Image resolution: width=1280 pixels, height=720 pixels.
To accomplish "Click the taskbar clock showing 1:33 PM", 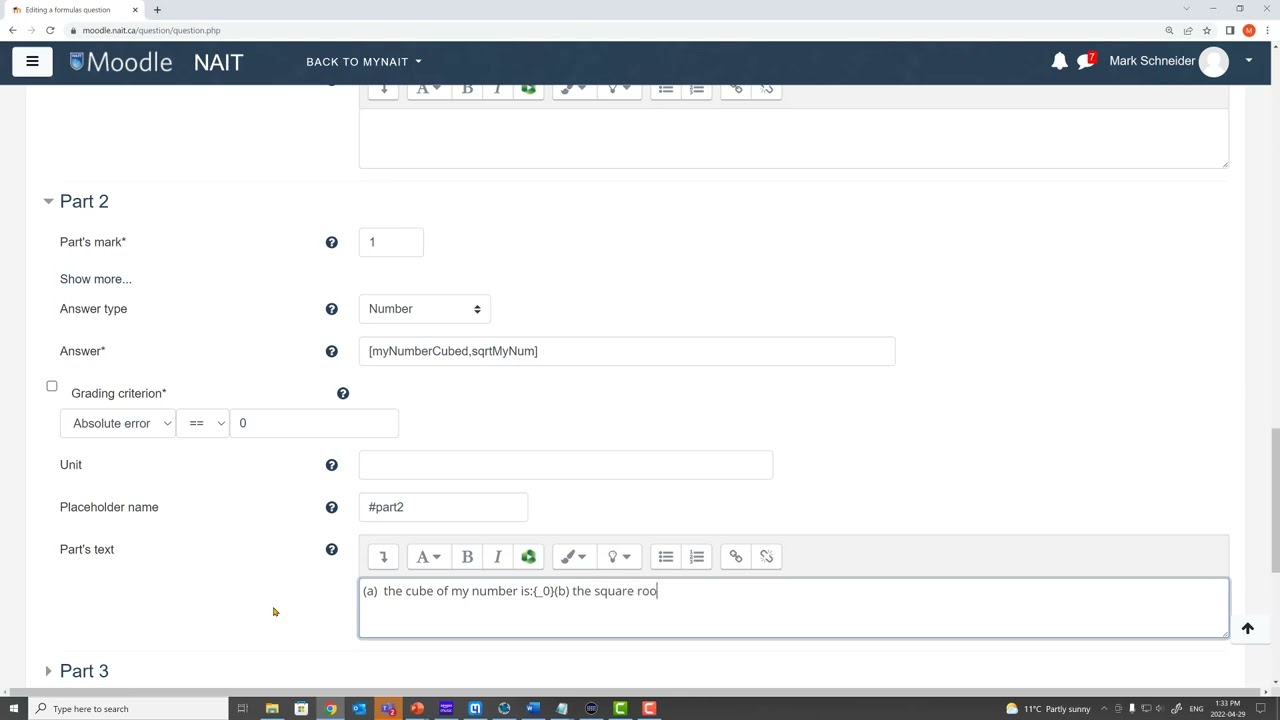I will coord(1227,709).
